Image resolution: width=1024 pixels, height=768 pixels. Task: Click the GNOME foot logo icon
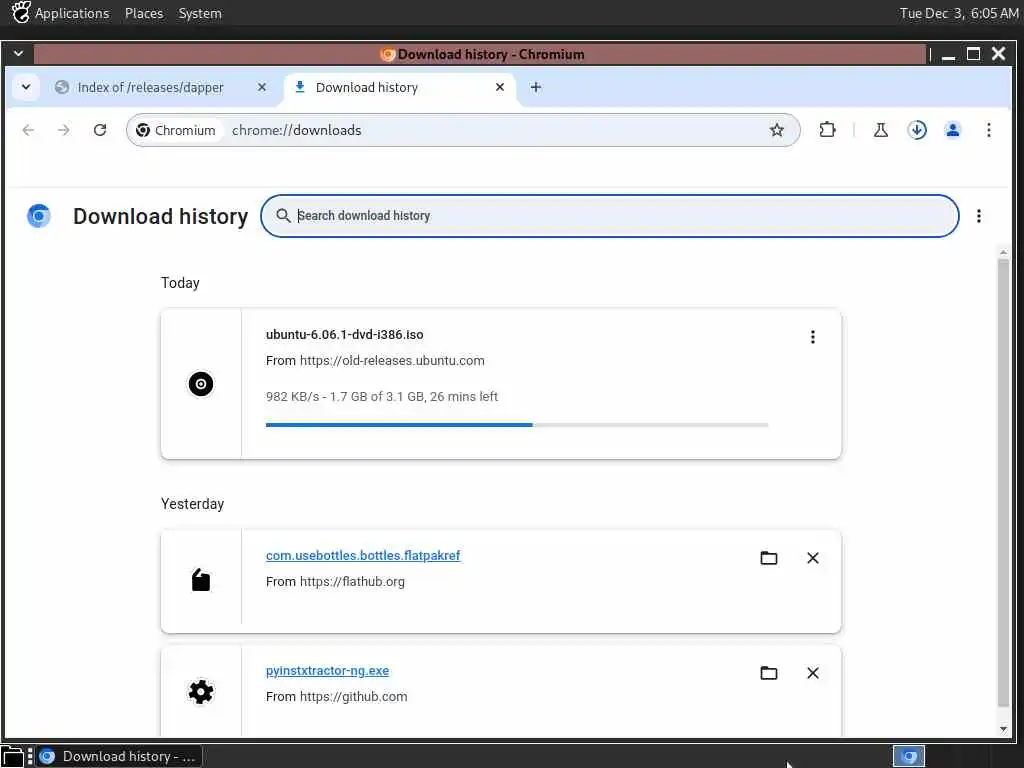point(21,12)
